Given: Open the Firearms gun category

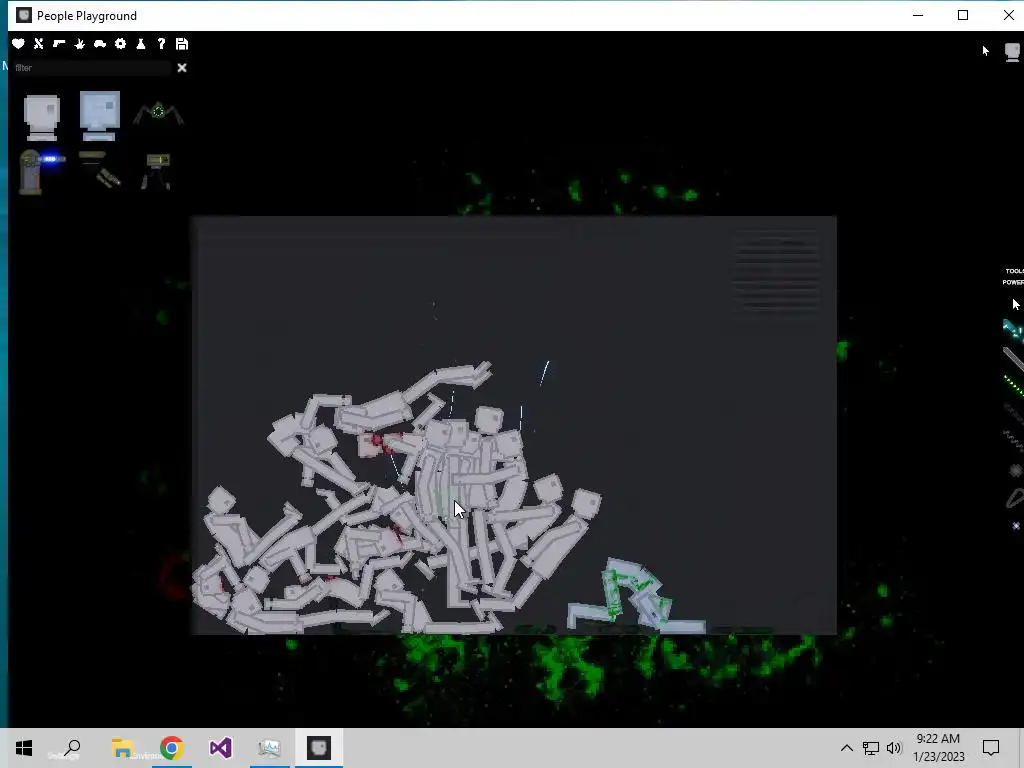Looking at the screenshot, I should 59,44.
